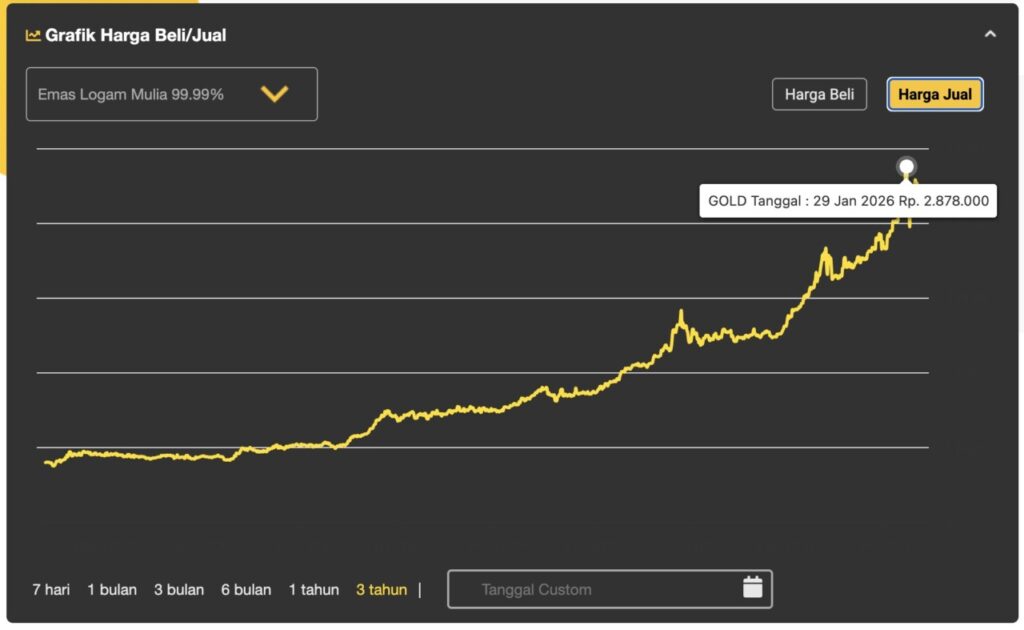Click the white data point marker on the chart
The image size is (1024, 630).
(906, 167)
